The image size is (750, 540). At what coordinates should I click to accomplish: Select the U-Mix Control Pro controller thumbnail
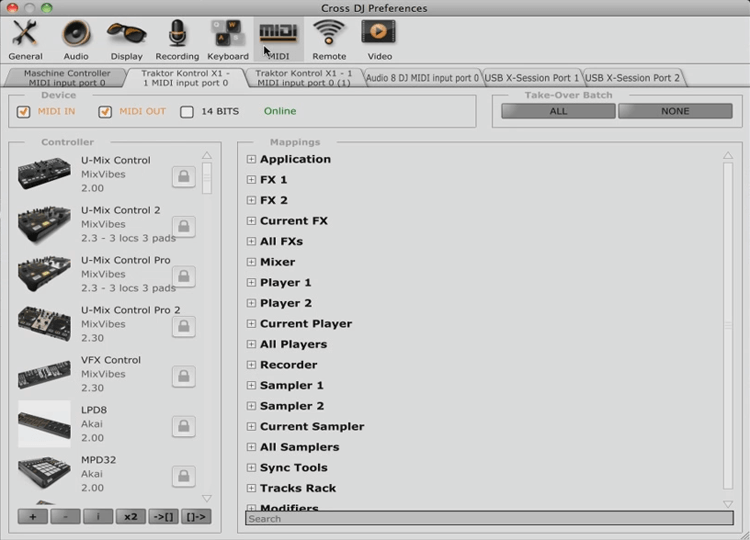click(44, 274)
